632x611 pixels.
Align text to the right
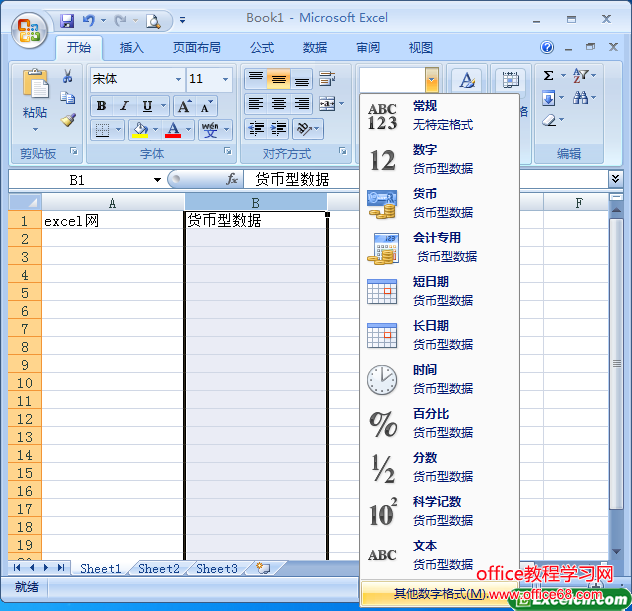(x=301, y=104)
